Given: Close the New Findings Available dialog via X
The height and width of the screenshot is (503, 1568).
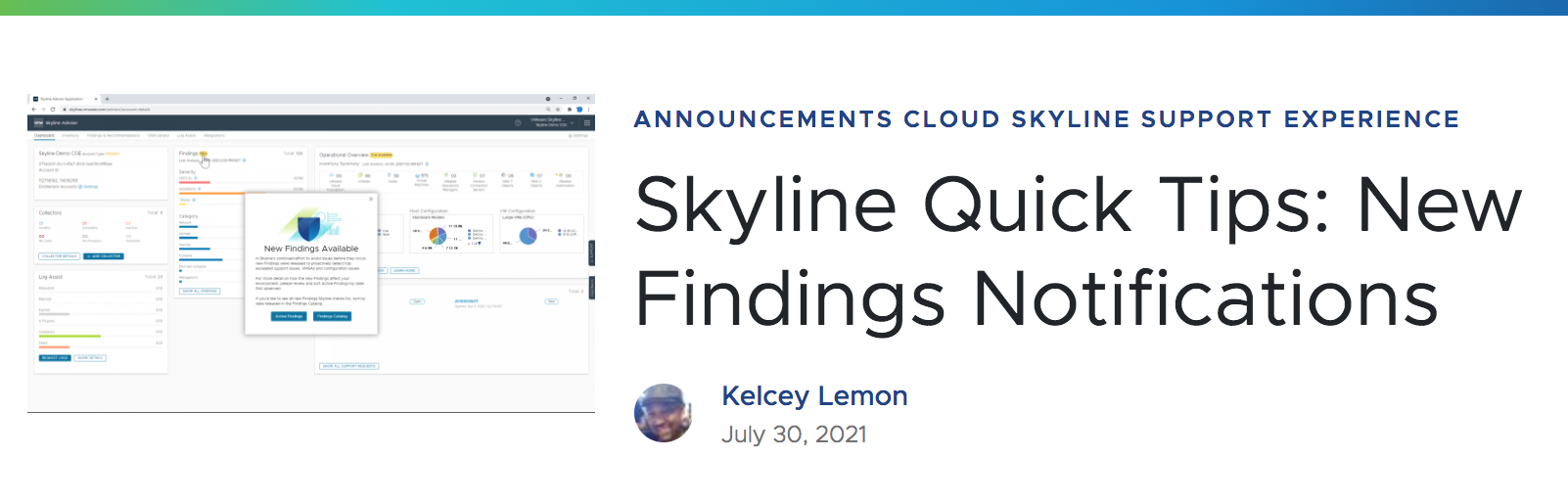Looking at the screenshot, I should tap(371, 199).
